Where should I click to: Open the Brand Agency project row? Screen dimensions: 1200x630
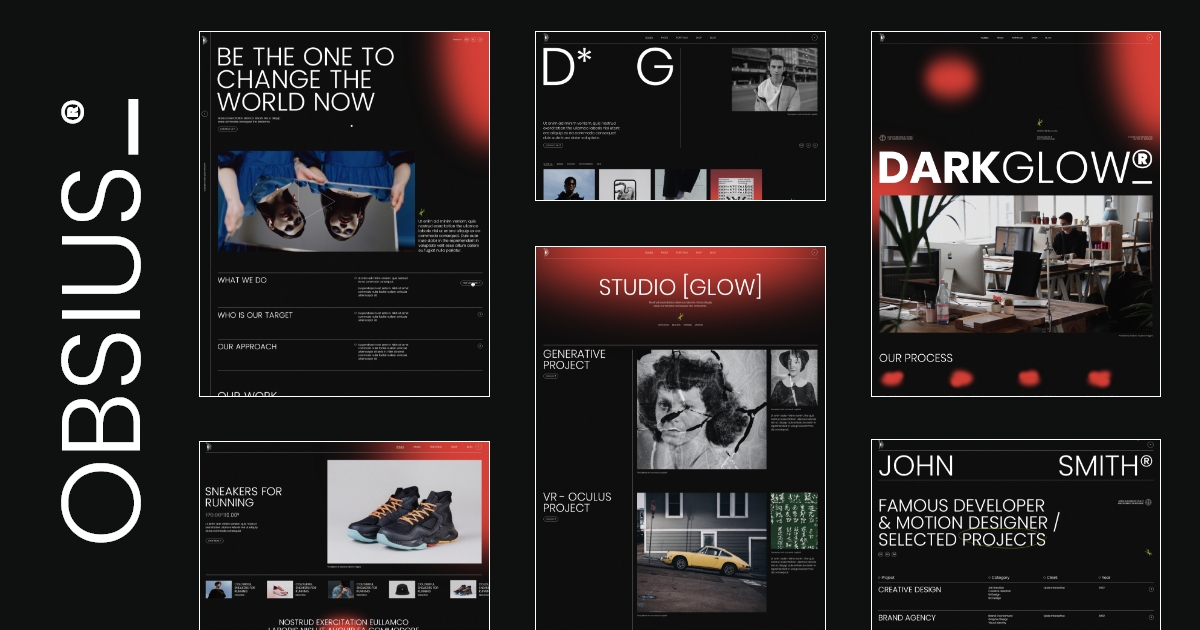1150,618
